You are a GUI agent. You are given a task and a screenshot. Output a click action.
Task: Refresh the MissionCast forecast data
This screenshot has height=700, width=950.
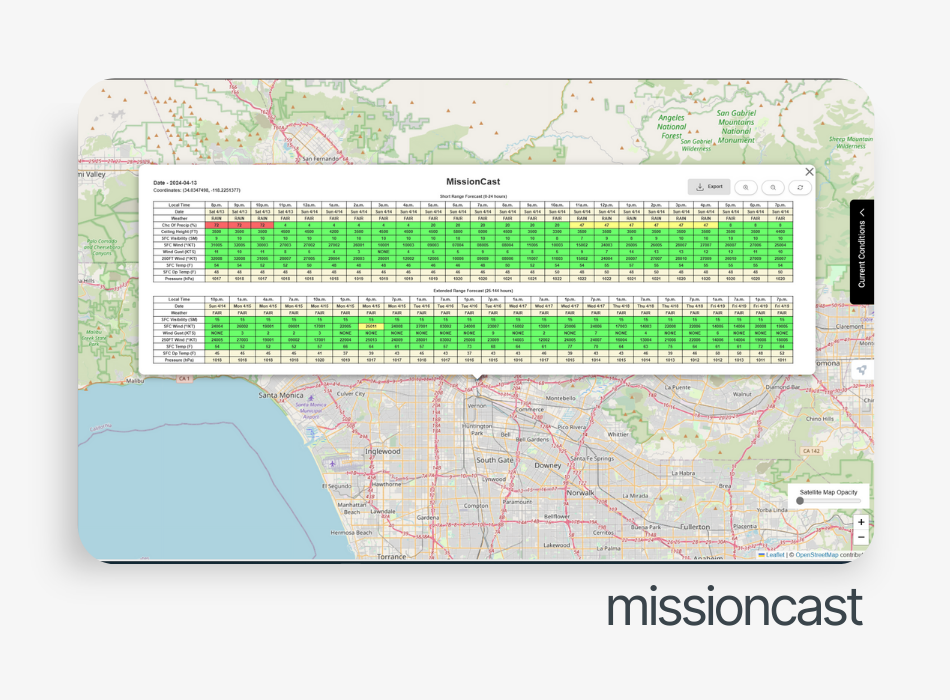tap(800, 187)
